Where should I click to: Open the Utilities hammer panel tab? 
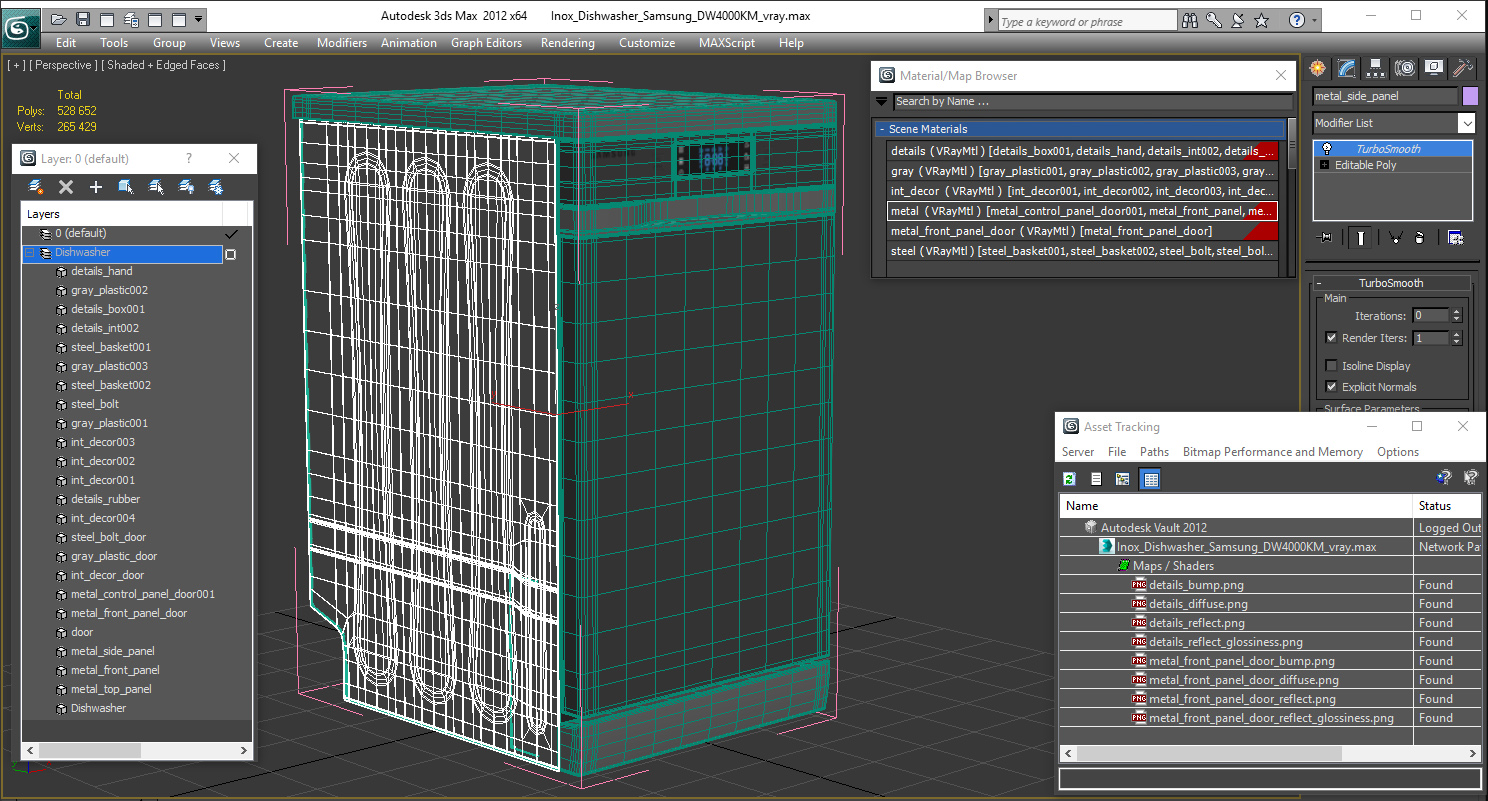click(x=1463, y=68)
